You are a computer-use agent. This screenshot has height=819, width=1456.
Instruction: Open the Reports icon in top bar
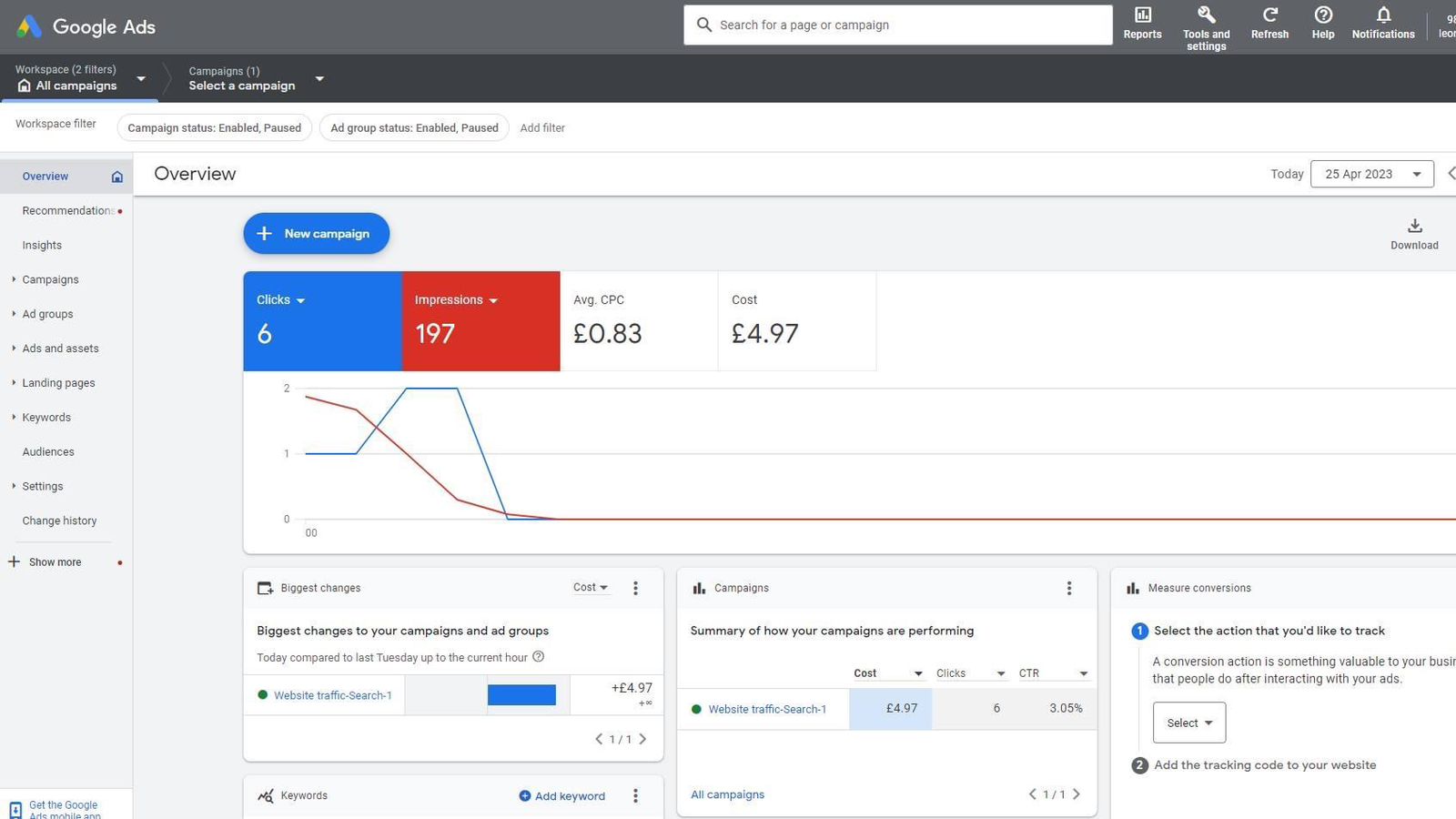coord(1142,15)
